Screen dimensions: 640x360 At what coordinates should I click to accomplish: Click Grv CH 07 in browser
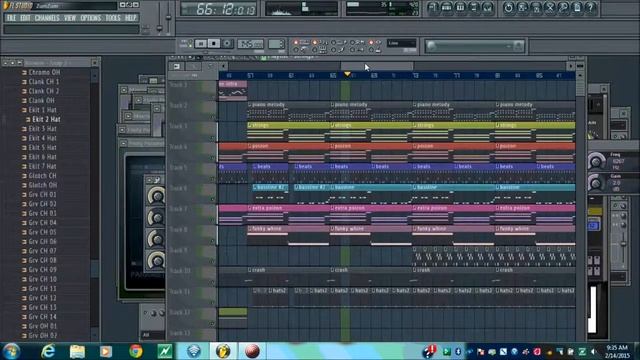pos(42,251)
